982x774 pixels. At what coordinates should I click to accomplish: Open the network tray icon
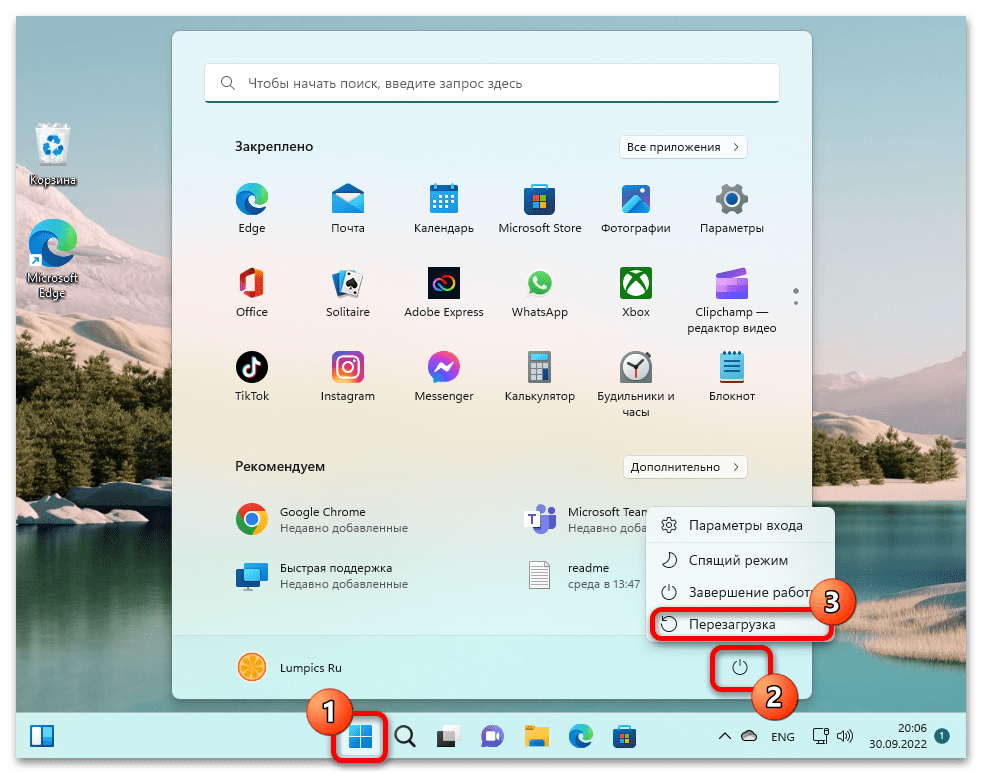coord(820,736)
